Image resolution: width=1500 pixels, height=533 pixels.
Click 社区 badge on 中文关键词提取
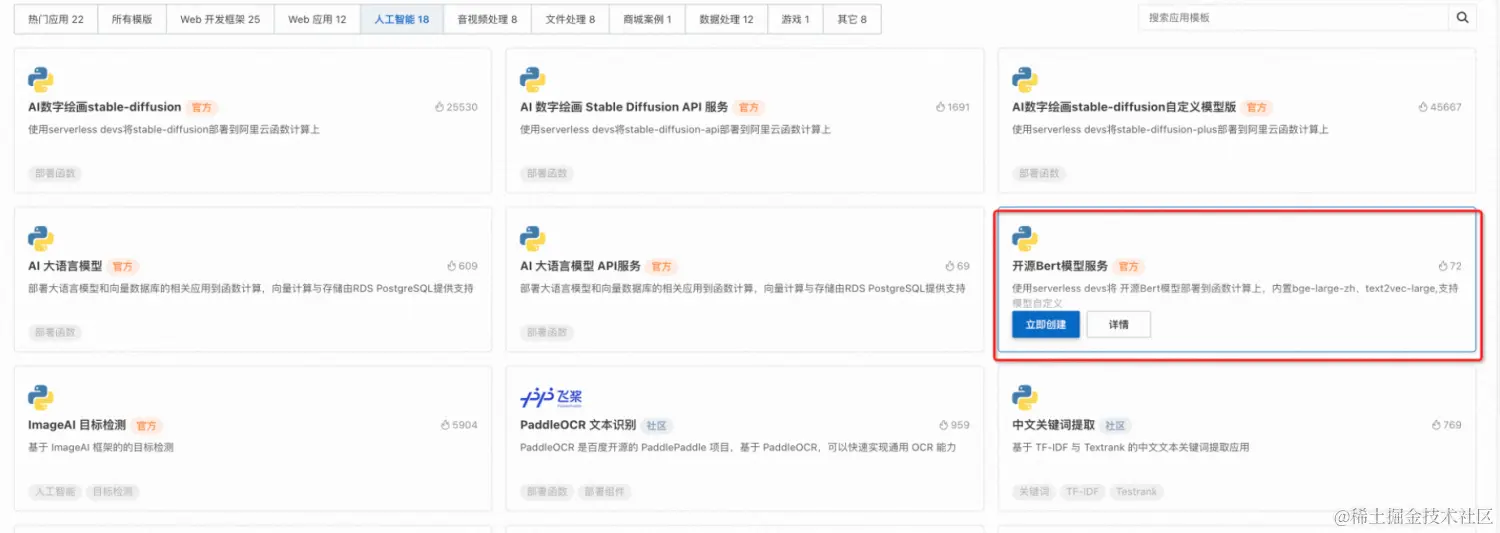tap(1116, 425)
